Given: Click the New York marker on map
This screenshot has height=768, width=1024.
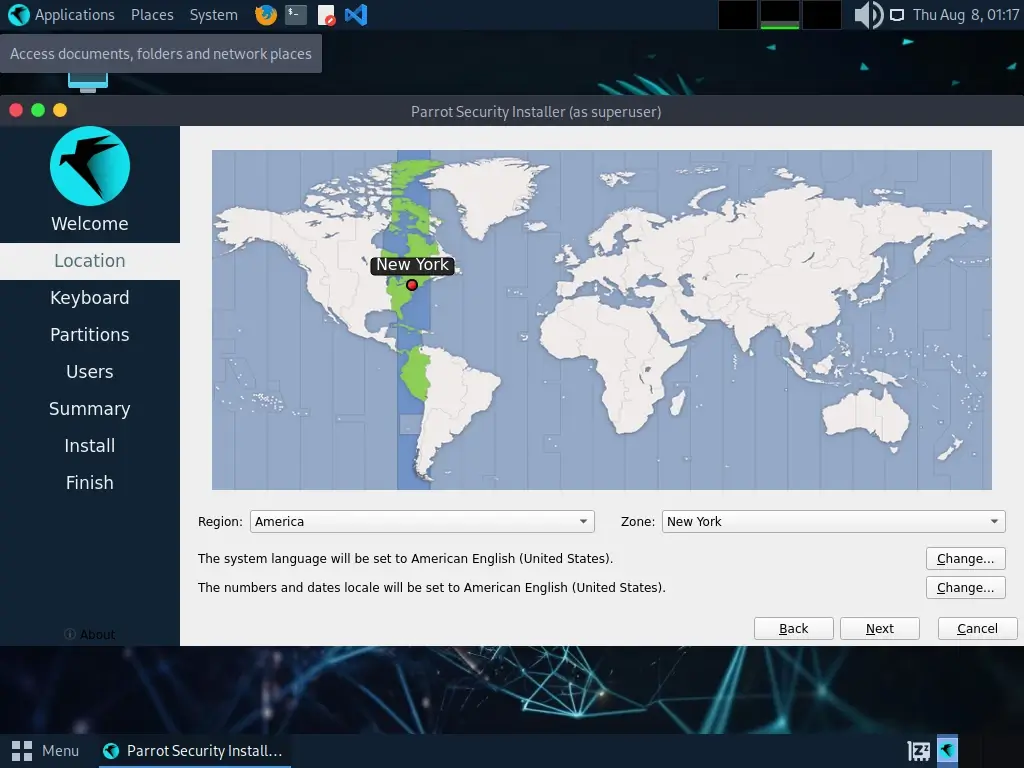Looking at the screenshot, I should 411,285.
